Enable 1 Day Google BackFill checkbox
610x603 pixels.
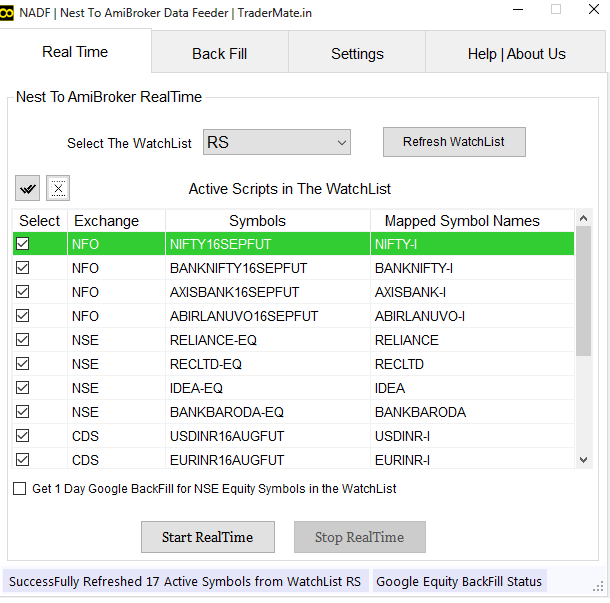[x=20, y=489]
